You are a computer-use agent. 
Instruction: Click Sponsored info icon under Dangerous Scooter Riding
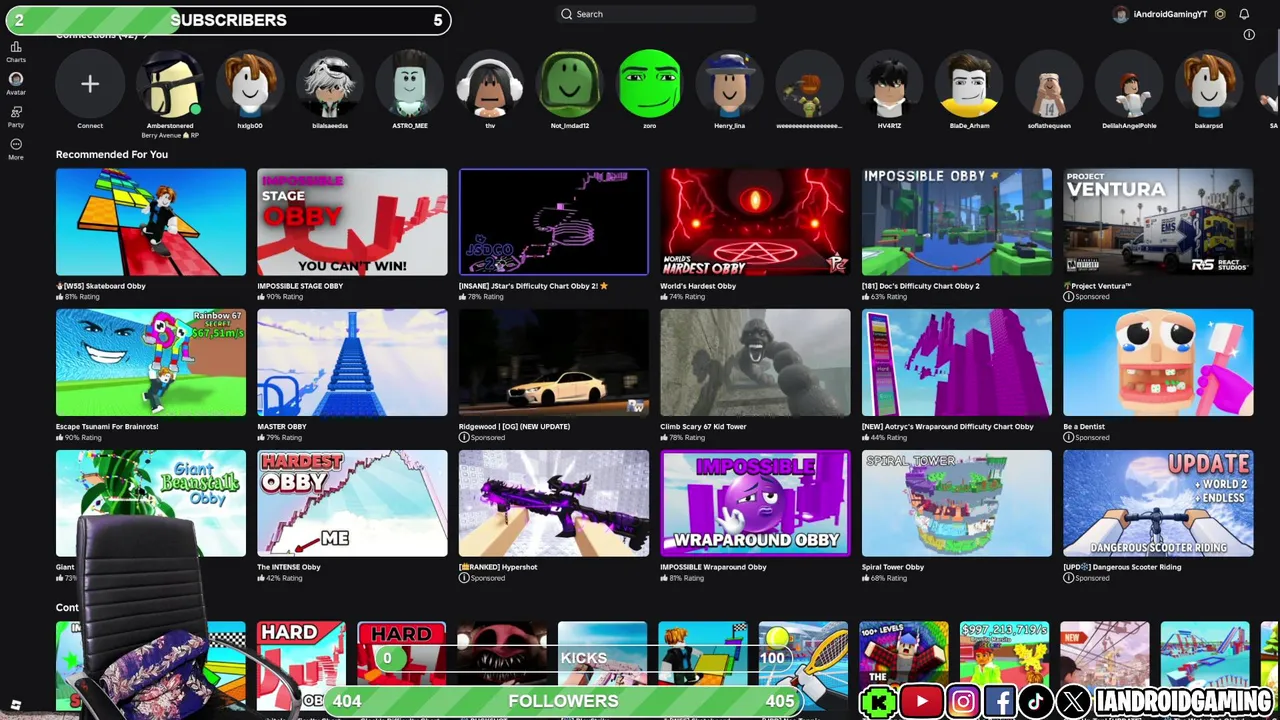pos(1068,578)
